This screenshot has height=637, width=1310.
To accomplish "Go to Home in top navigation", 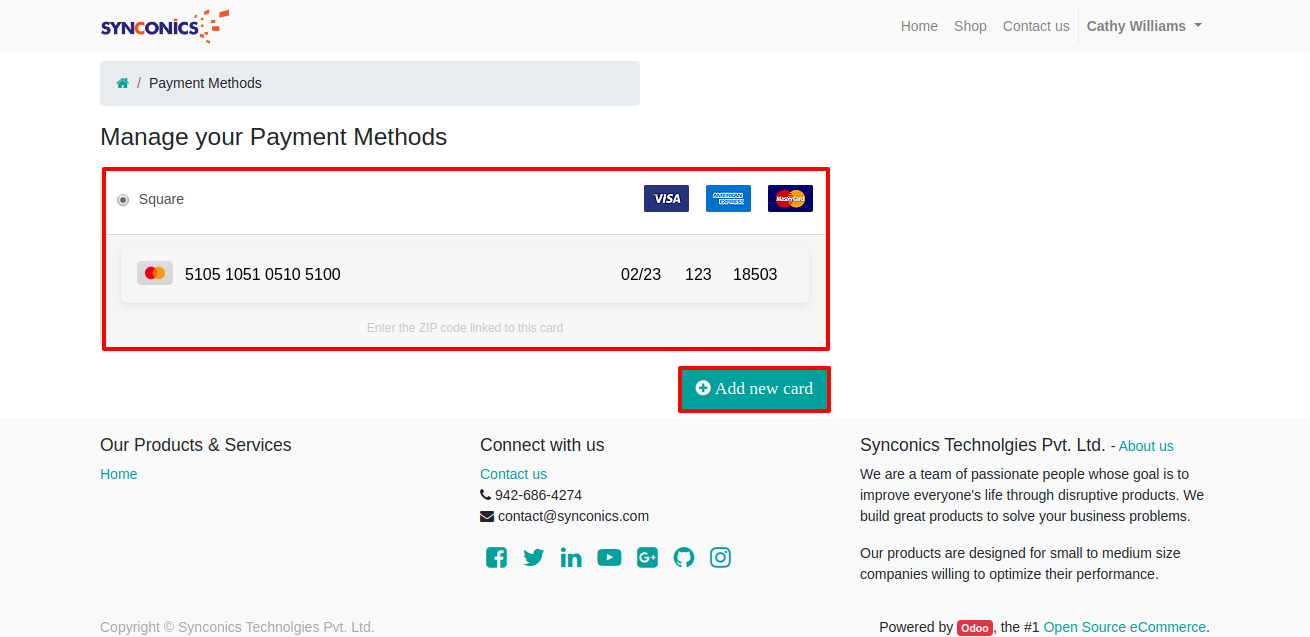I will (x=919, y=26).
